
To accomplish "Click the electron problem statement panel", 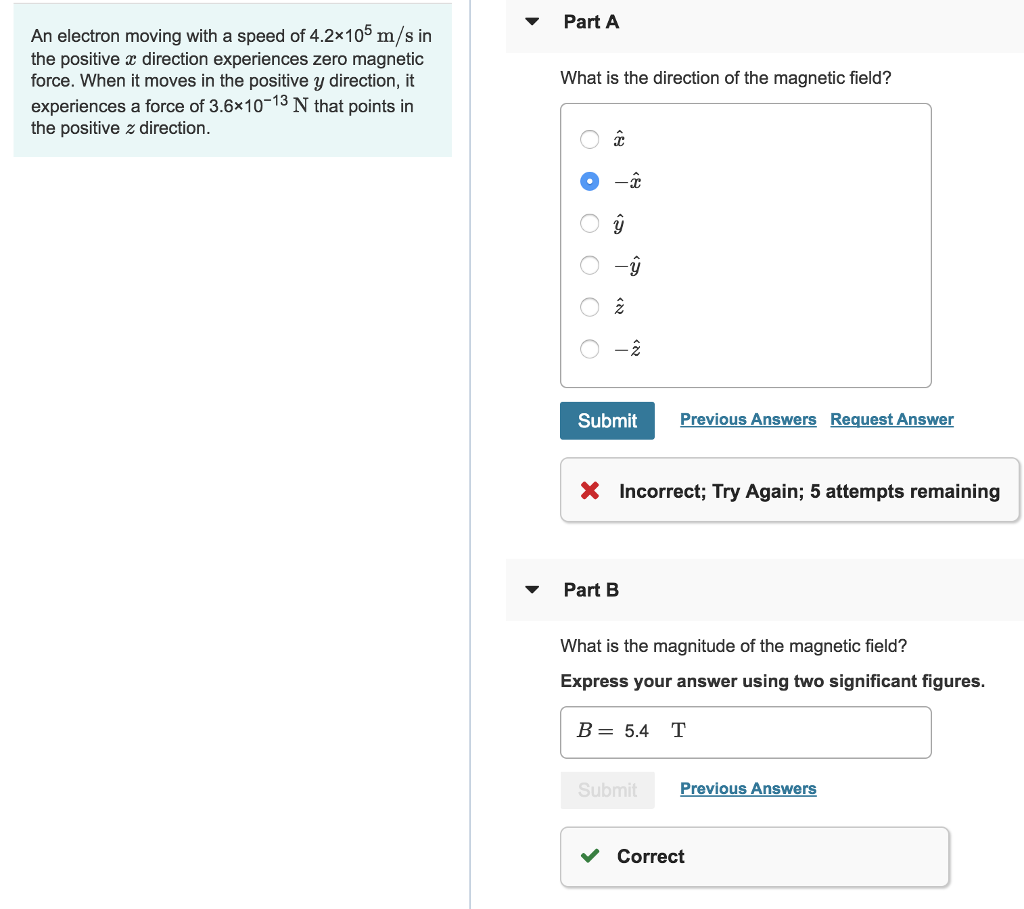I will click(232, 82).
